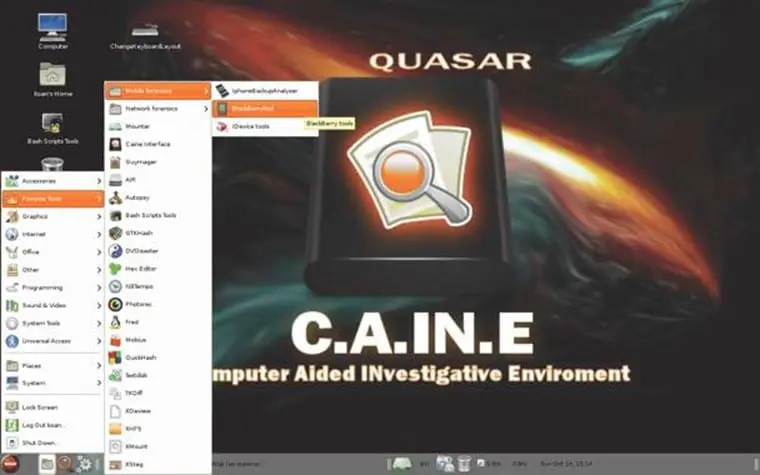Open the Computer desktop icon
760x475 pixels.
53,28
